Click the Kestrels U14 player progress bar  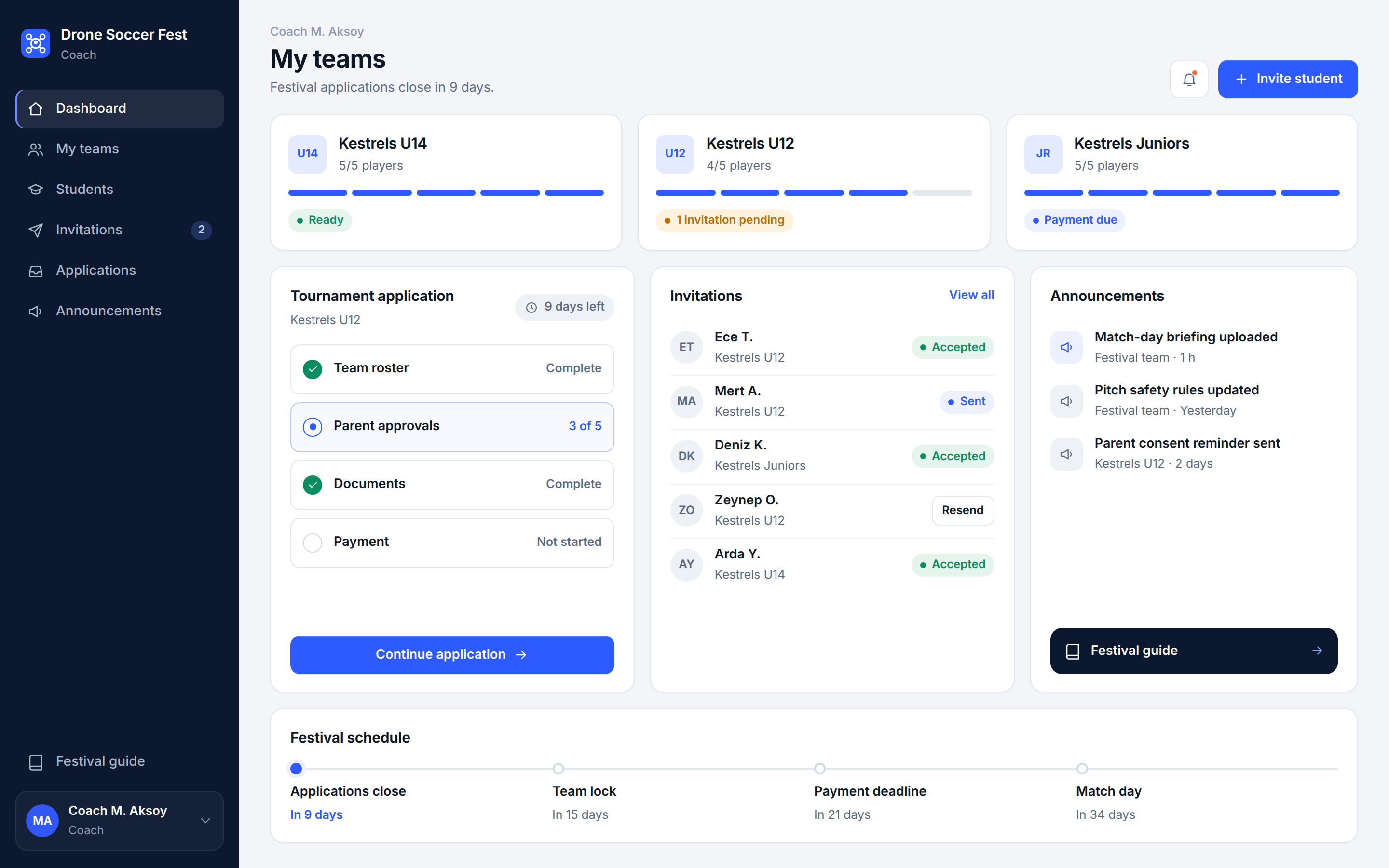point(446,193)
